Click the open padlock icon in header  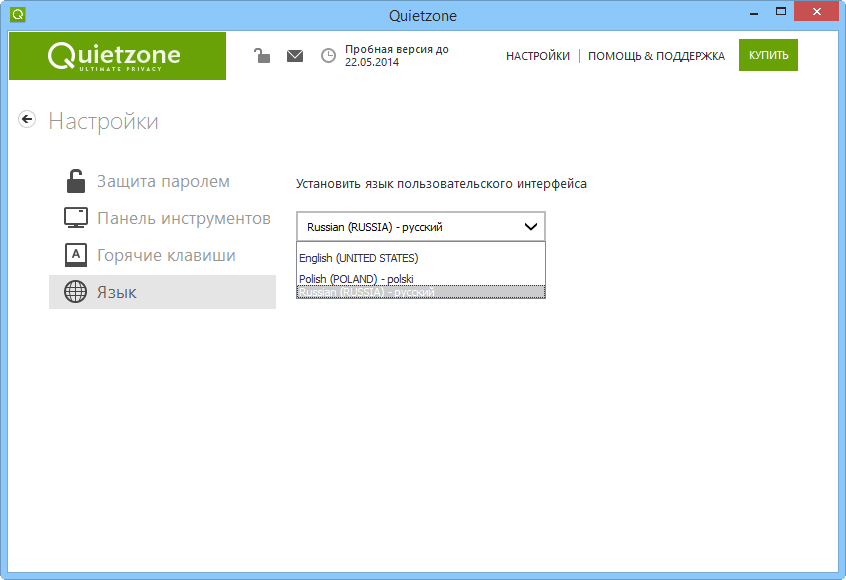262,56
